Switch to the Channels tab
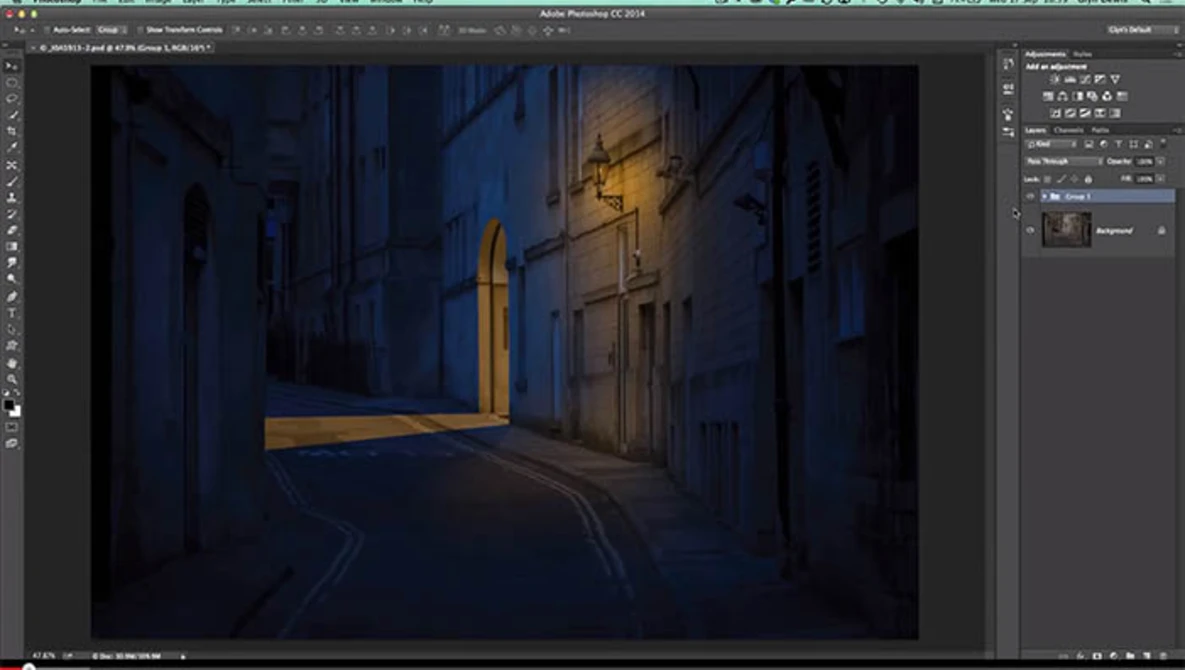The image size is (1185, 670). [x=1069, y=130]
